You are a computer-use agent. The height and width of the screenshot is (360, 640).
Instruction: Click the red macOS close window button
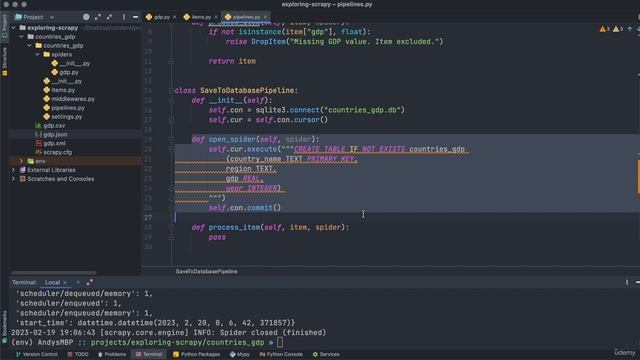click(6, 4)
